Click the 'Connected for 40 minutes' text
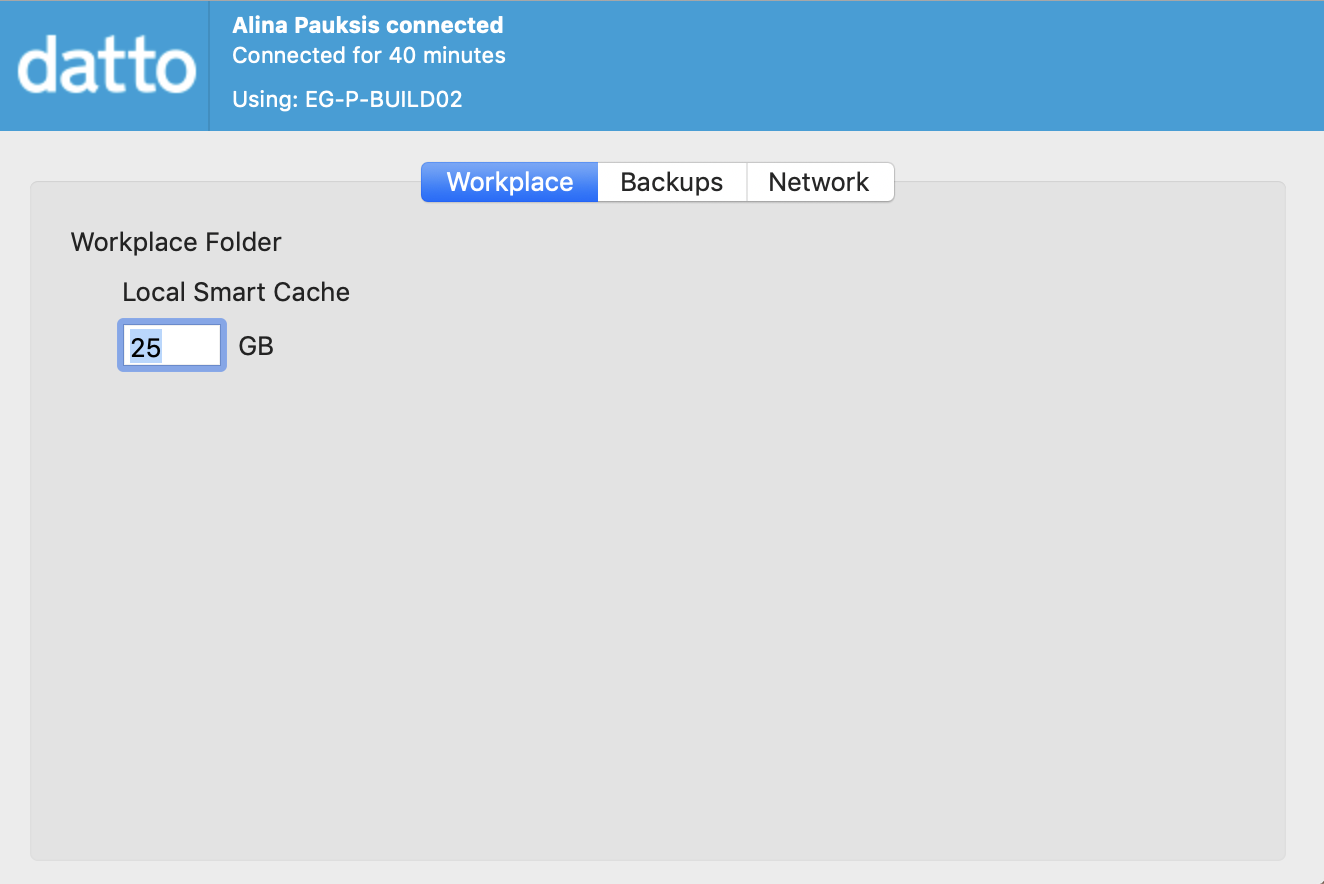The height and width of the screenshot is (884, 1324). [369, 55]
